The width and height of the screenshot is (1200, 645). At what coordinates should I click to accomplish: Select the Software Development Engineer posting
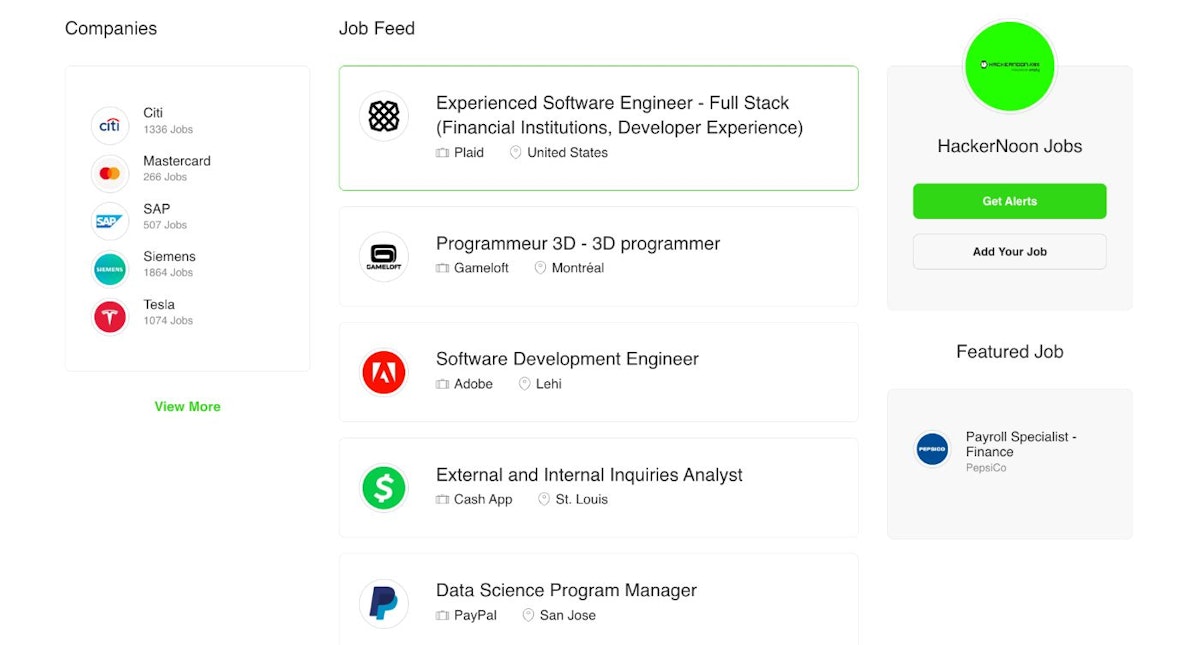(567, 359)
